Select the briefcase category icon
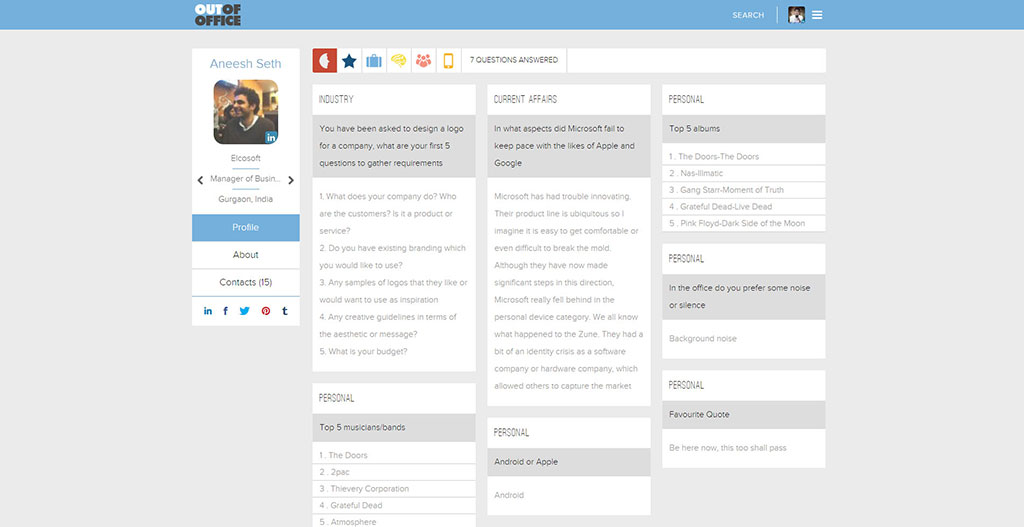The width and height of the screenshot is (1024, 527). coord(374,61)
